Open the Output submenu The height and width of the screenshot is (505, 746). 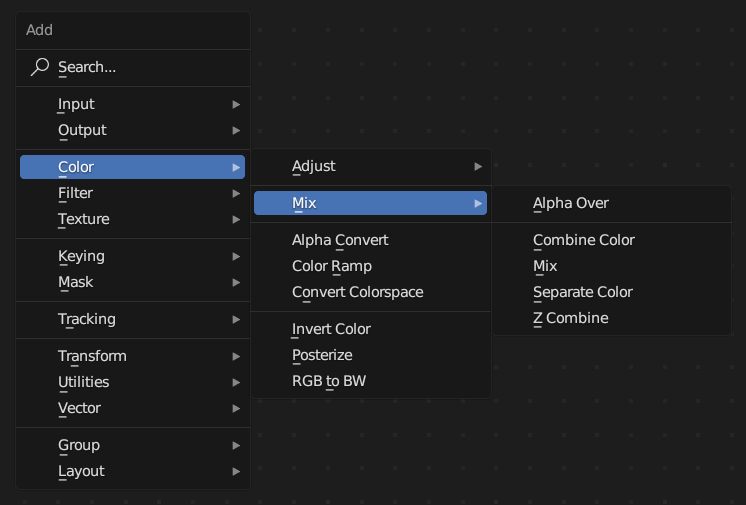click(x=82, y=130)
